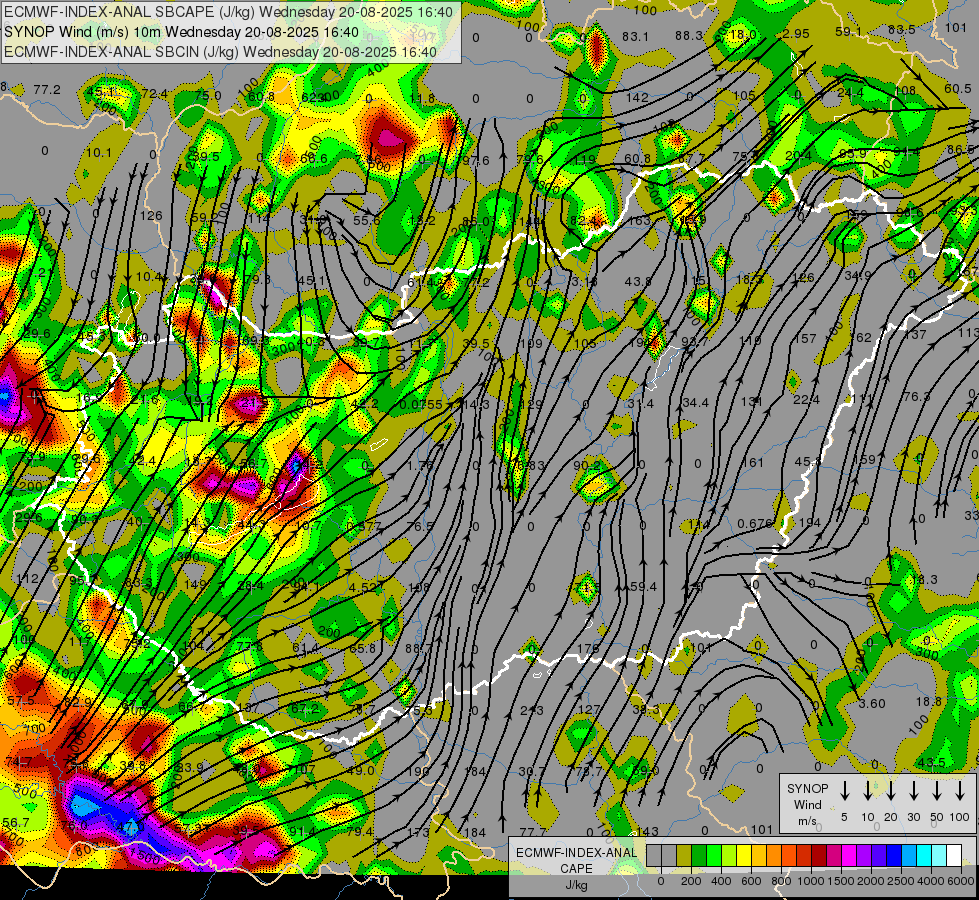Pick the white swatch in CAPE legend

(x=954, y=856)
